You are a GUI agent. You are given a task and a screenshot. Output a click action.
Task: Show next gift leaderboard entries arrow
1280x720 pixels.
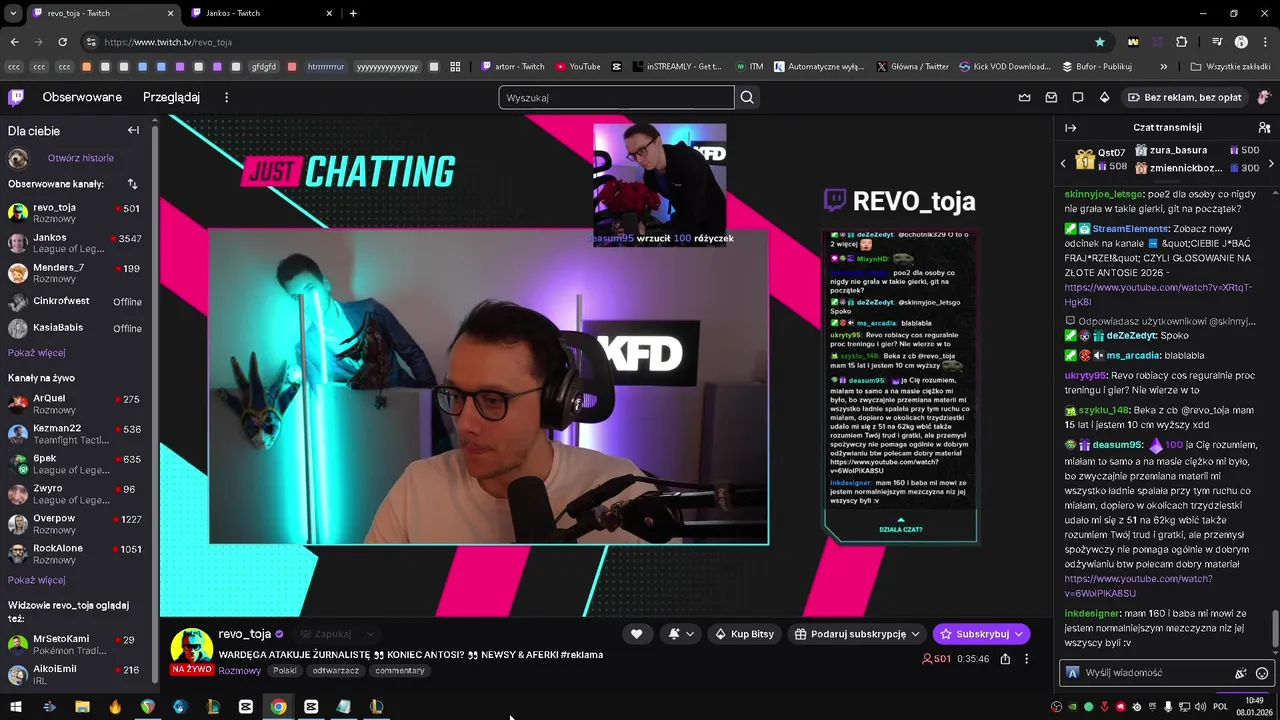[1271, 163]
